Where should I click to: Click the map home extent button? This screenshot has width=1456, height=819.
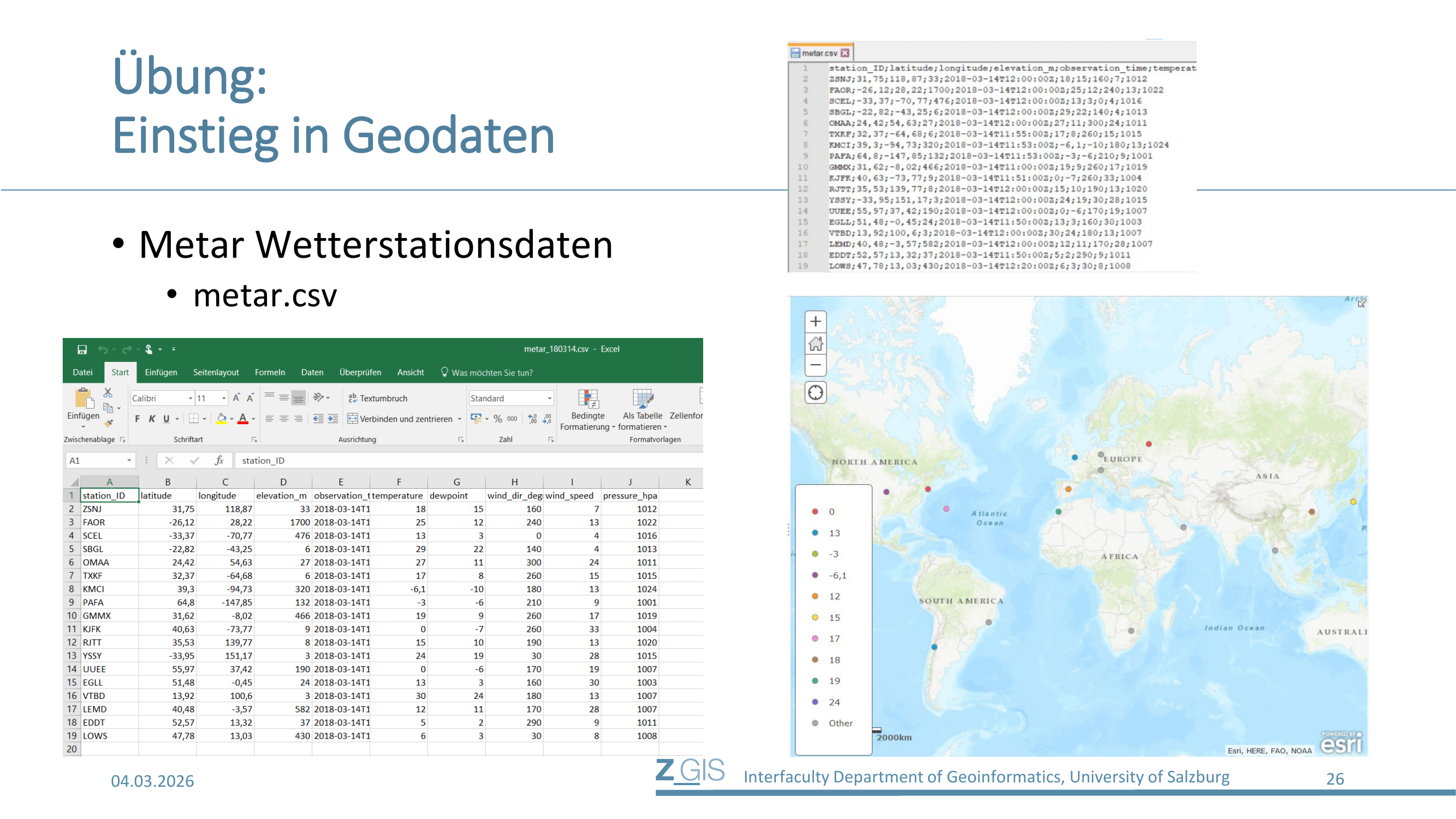click(815, 343)
